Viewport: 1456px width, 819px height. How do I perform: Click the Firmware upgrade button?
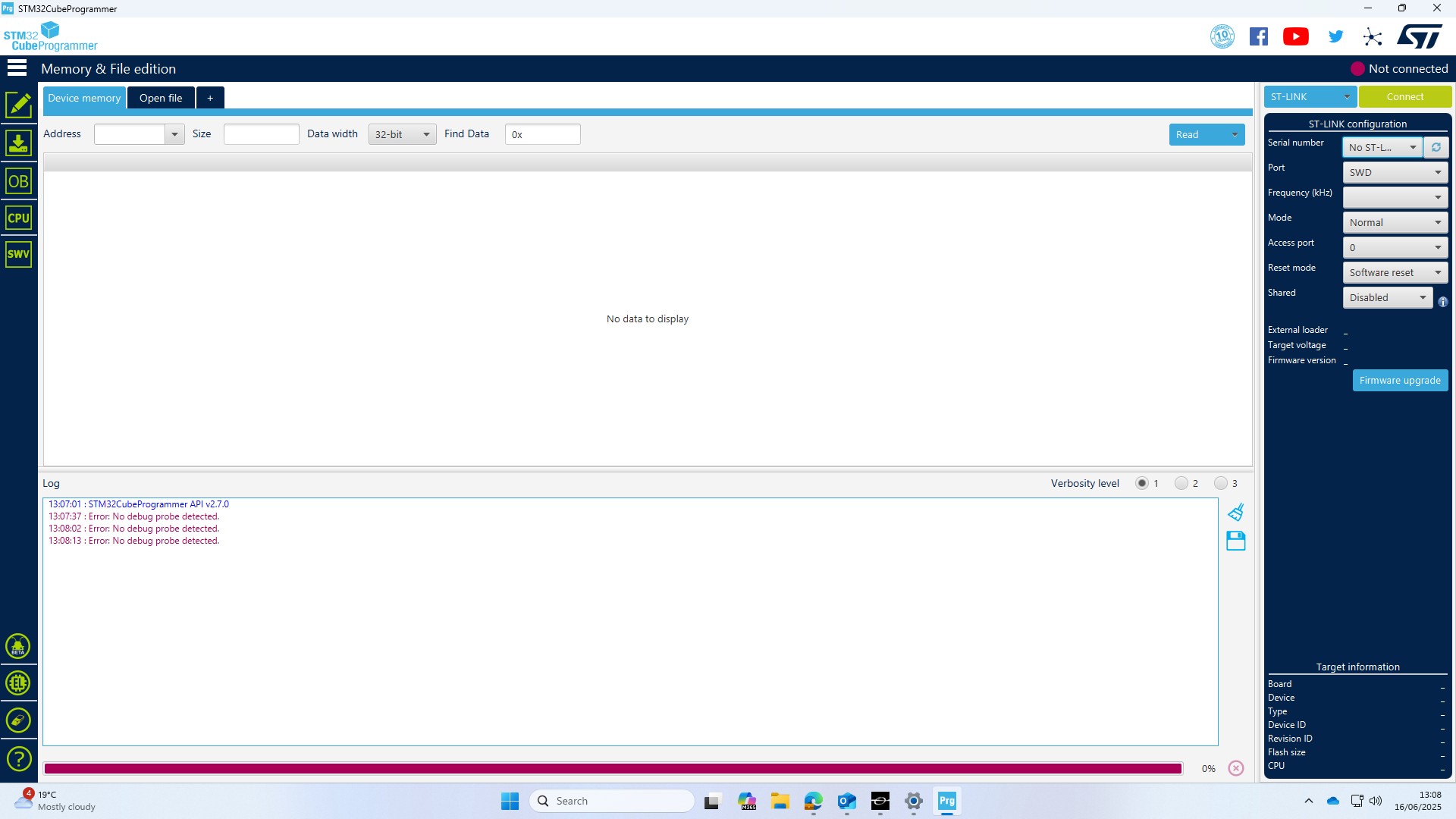[x=1400, y=380]
